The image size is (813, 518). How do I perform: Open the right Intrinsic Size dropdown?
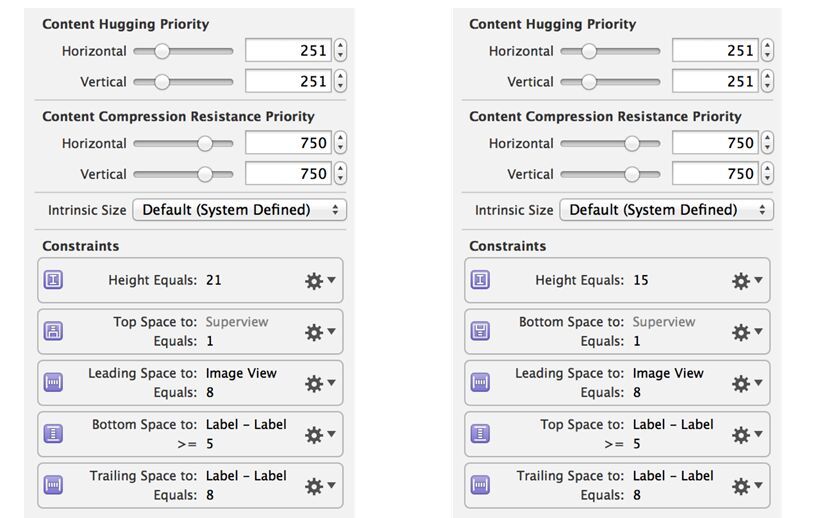[666, 210]
